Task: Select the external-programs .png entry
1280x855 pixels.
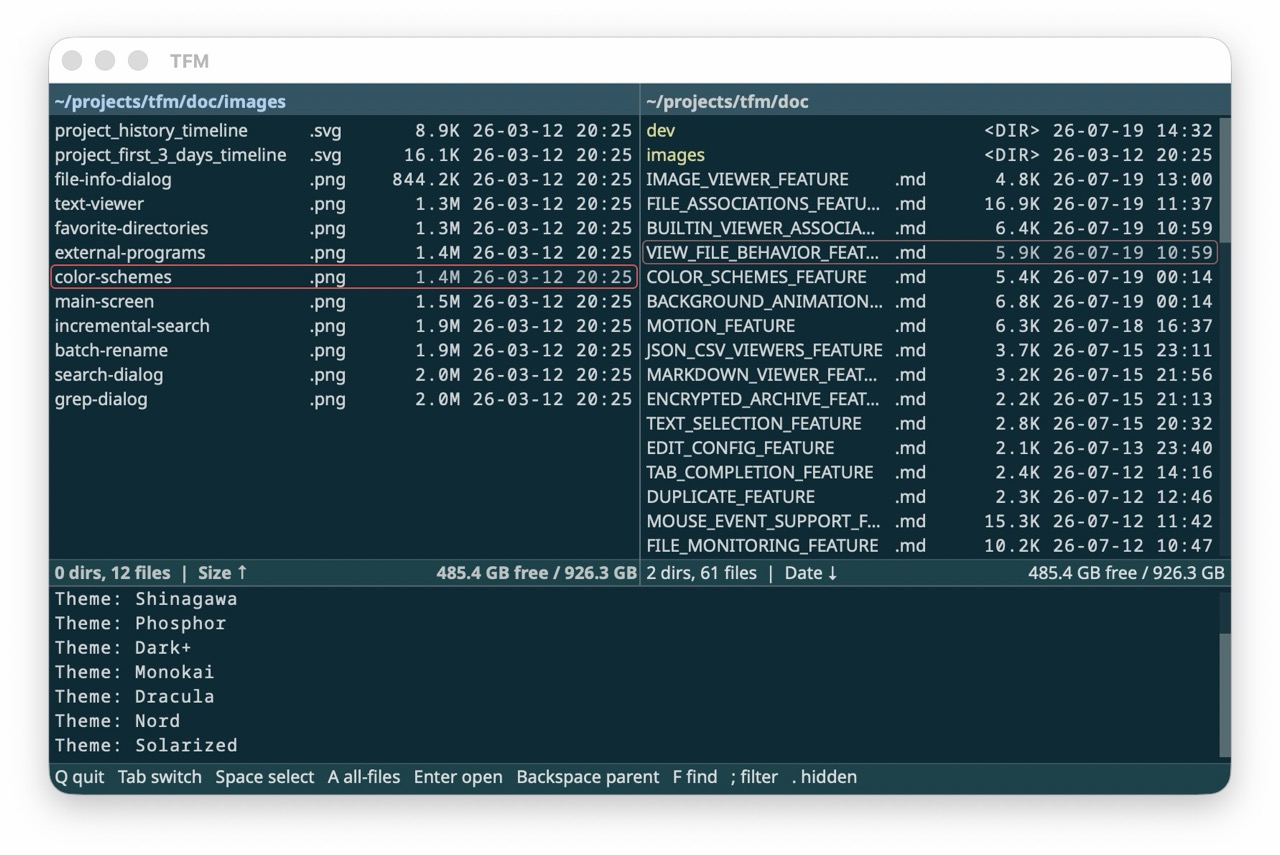Action: click(x=344, y=253)
